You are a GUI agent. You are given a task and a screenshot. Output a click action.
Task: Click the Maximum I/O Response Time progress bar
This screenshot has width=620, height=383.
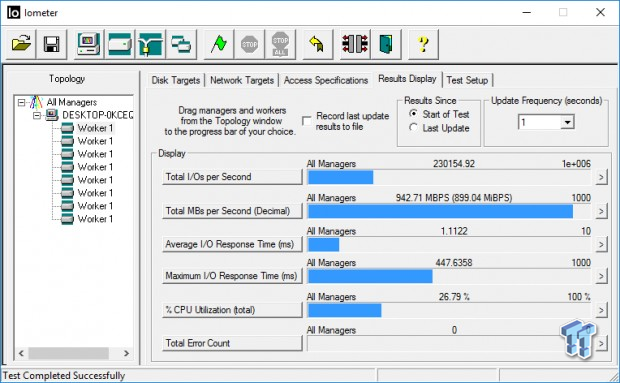tap(449, 276)
